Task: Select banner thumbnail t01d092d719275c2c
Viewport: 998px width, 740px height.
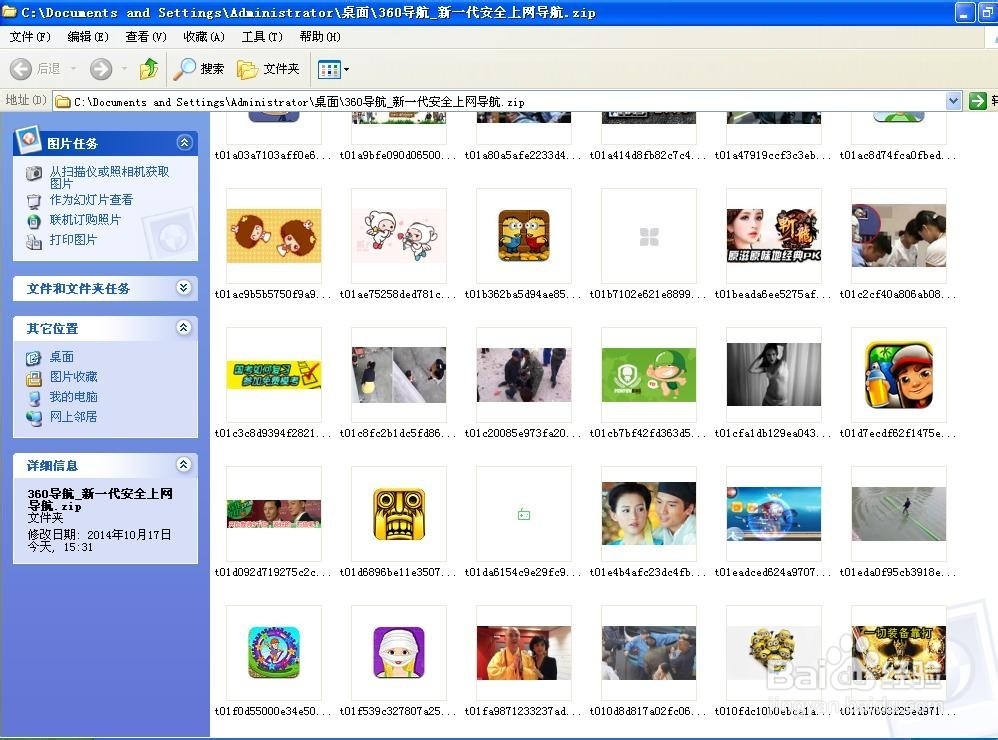Action: click(274, 514)
